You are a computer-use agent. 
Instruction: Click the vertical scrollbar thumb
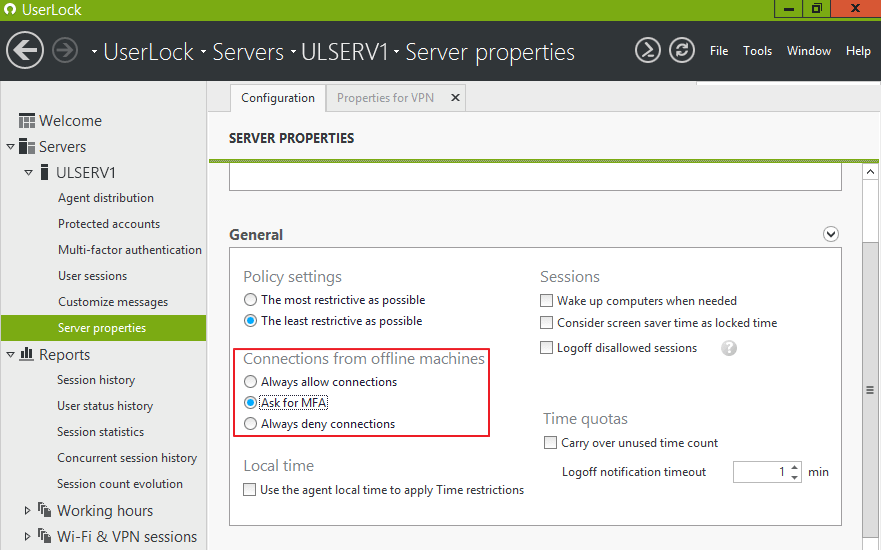point(870,390)
